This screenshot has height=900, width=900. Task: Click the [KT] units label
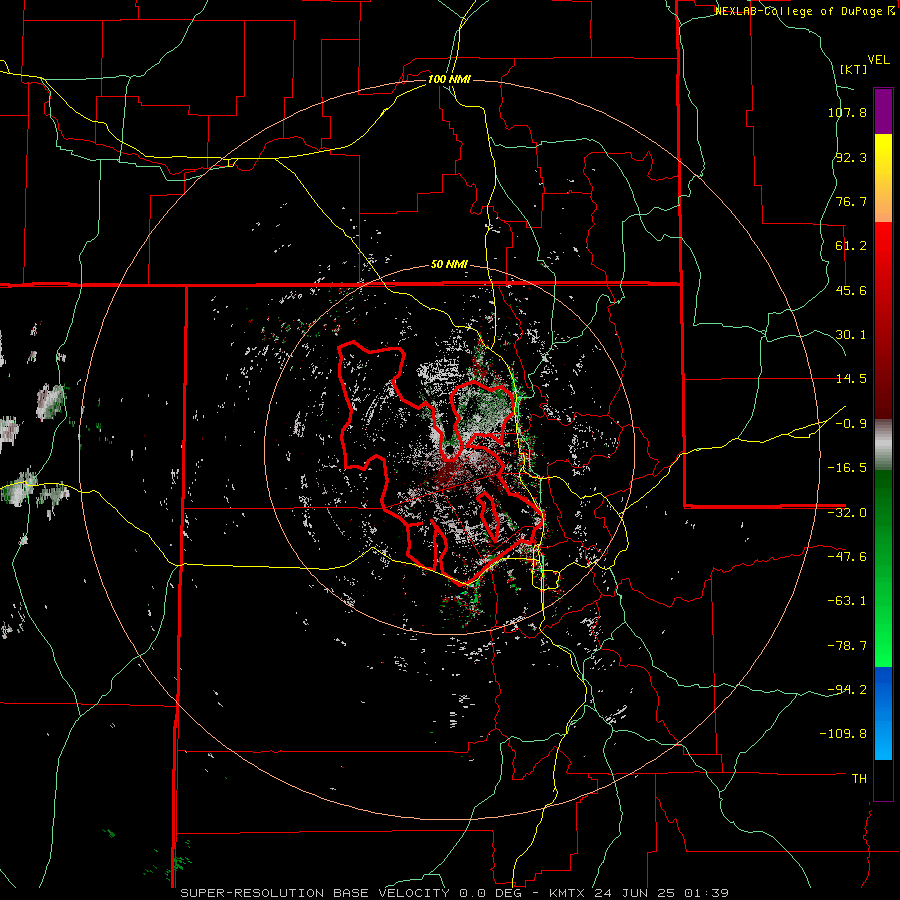tap(854, 69)
